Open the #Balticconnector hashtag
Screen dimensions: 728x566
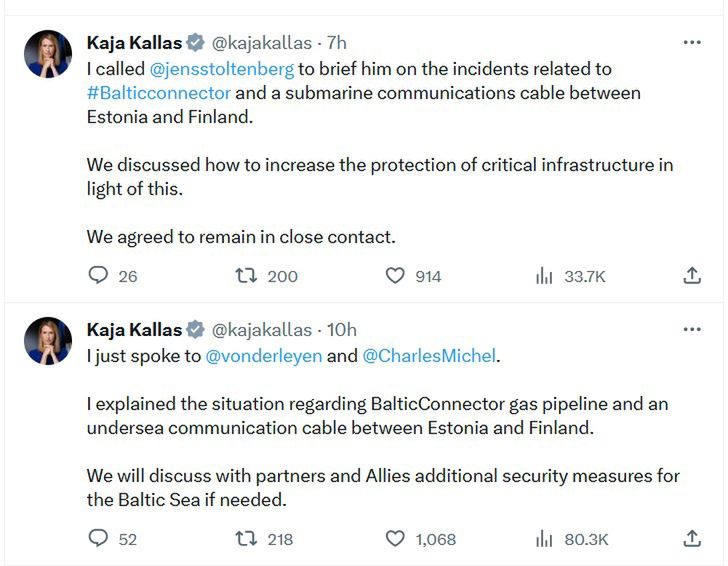click(159, 93)
